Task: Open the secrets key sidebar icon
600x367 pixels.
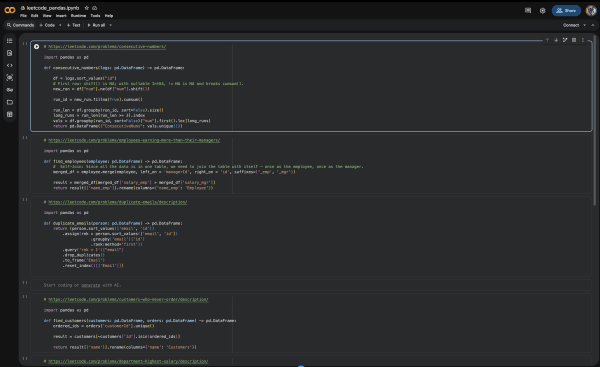Action: 10,90
